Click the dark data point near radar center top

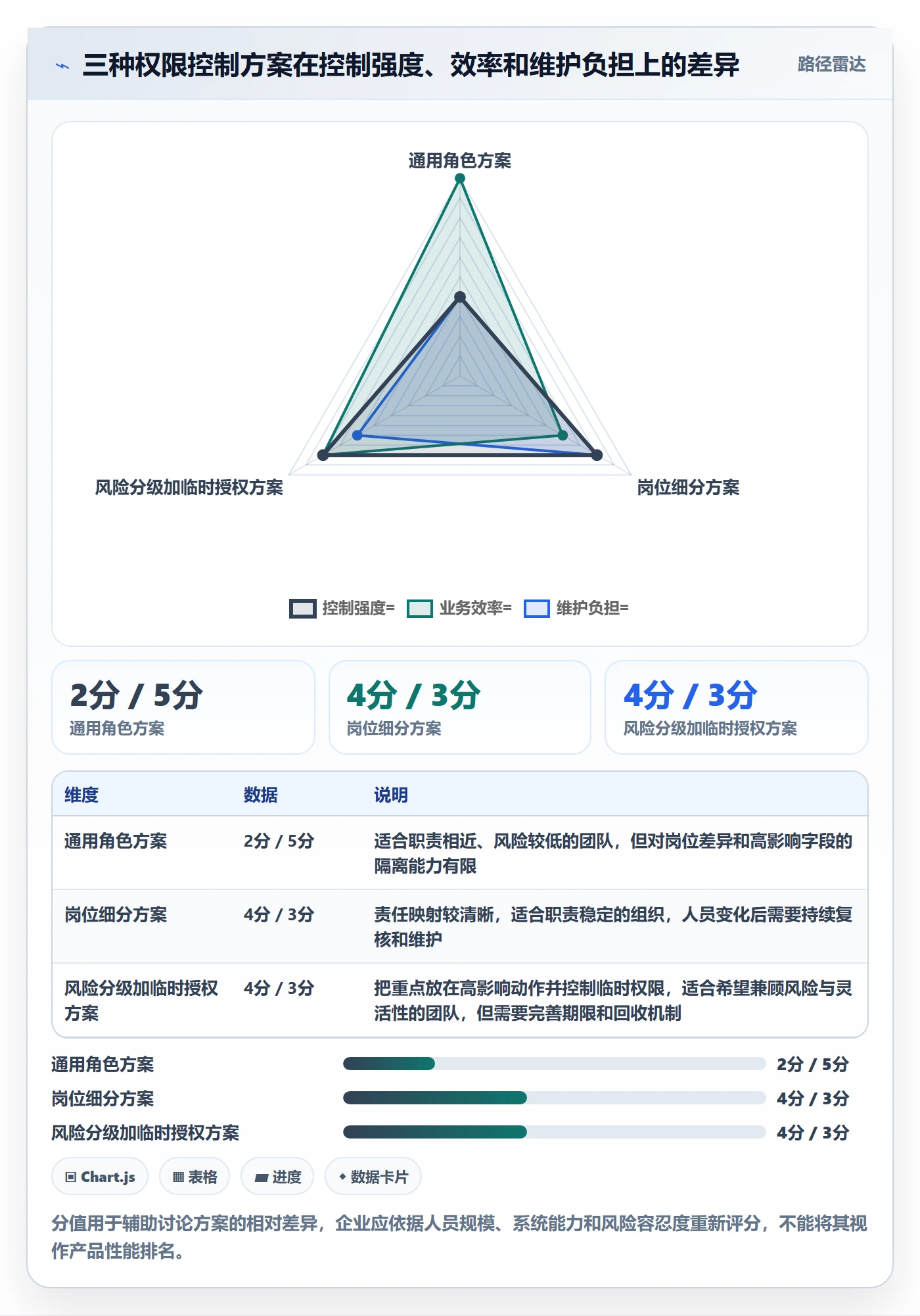(x=460, y=297)
